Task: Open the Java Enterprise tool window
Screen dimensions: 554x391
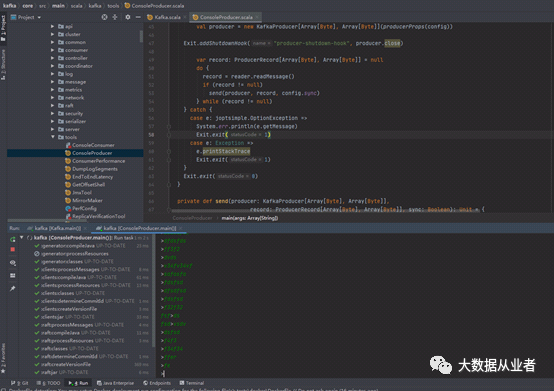Action: point(116,383)
